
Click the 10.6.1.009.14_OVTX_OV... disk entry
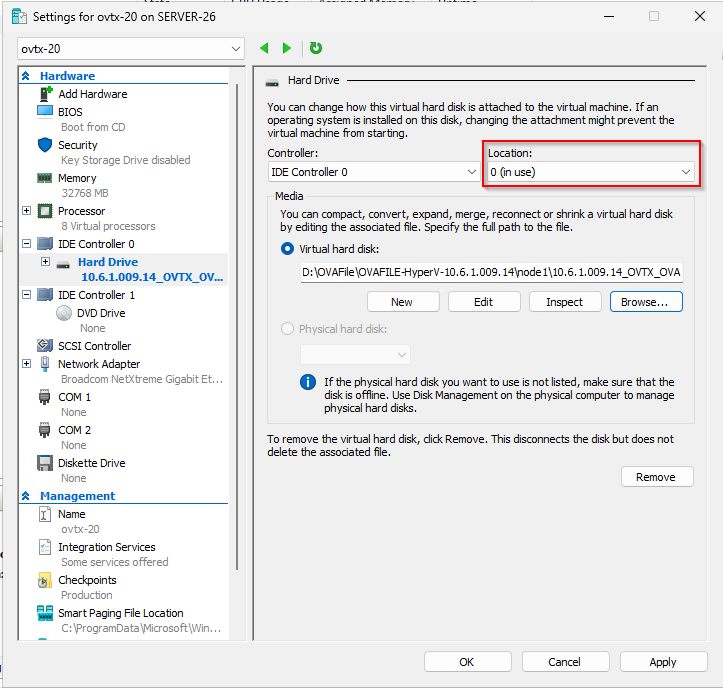(152, 277)
